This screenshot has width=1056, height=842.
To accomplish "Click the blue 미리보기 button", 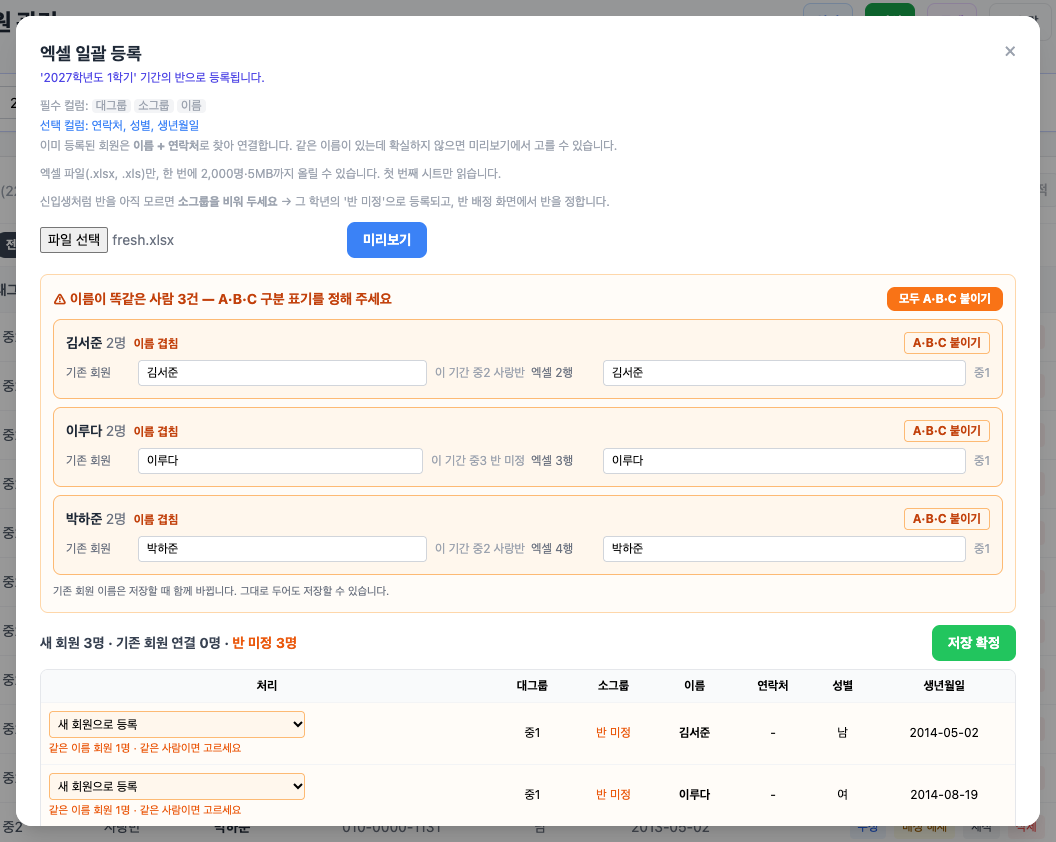I will pos(387,240).
